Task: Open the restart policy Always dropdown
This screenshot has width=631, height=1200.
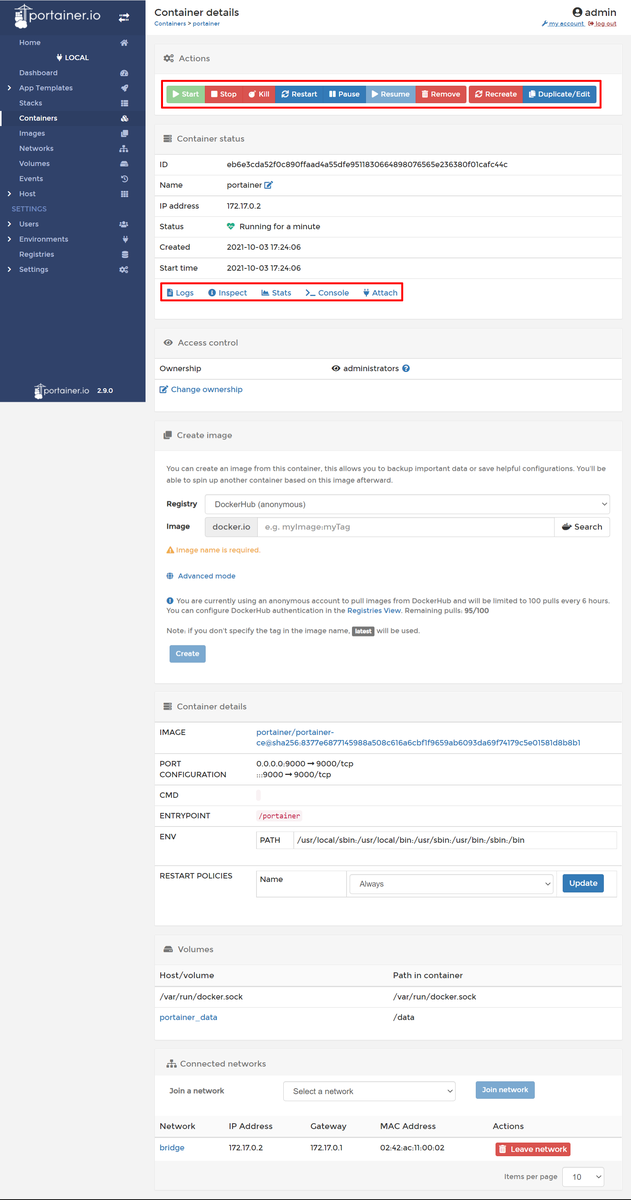Action: pyautogui.click(x=451, y=884)
